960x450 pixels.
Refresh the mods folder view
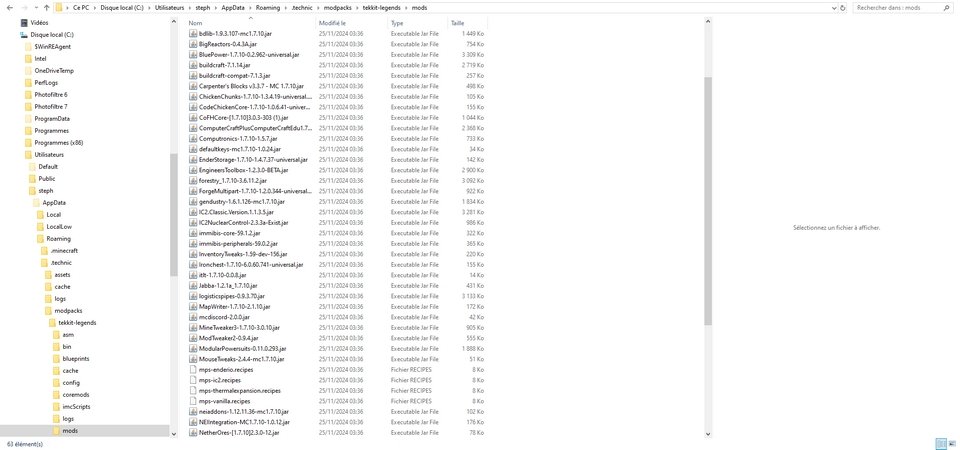(x=843, y=8)
